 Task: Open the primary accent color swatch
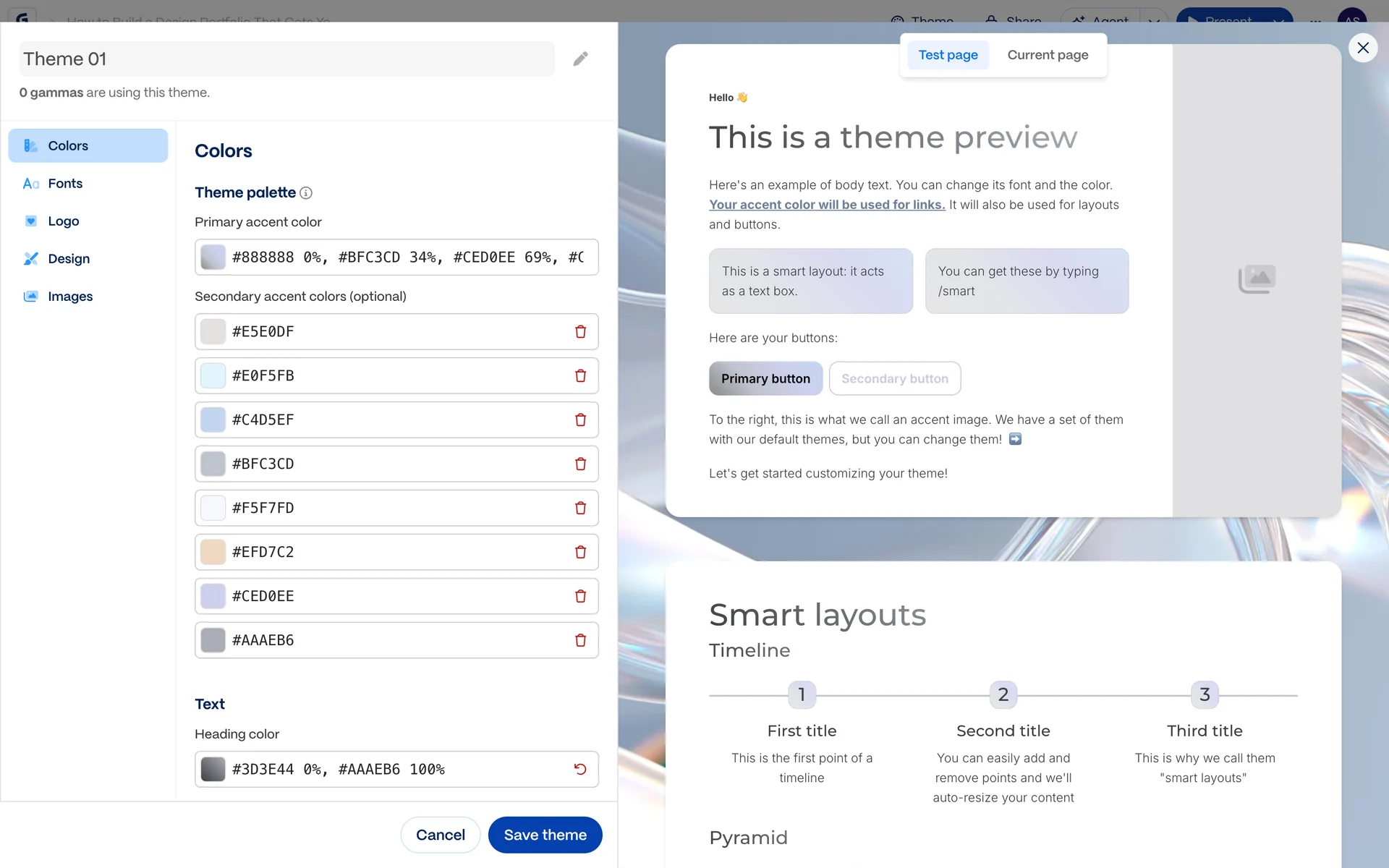(213, 258)
